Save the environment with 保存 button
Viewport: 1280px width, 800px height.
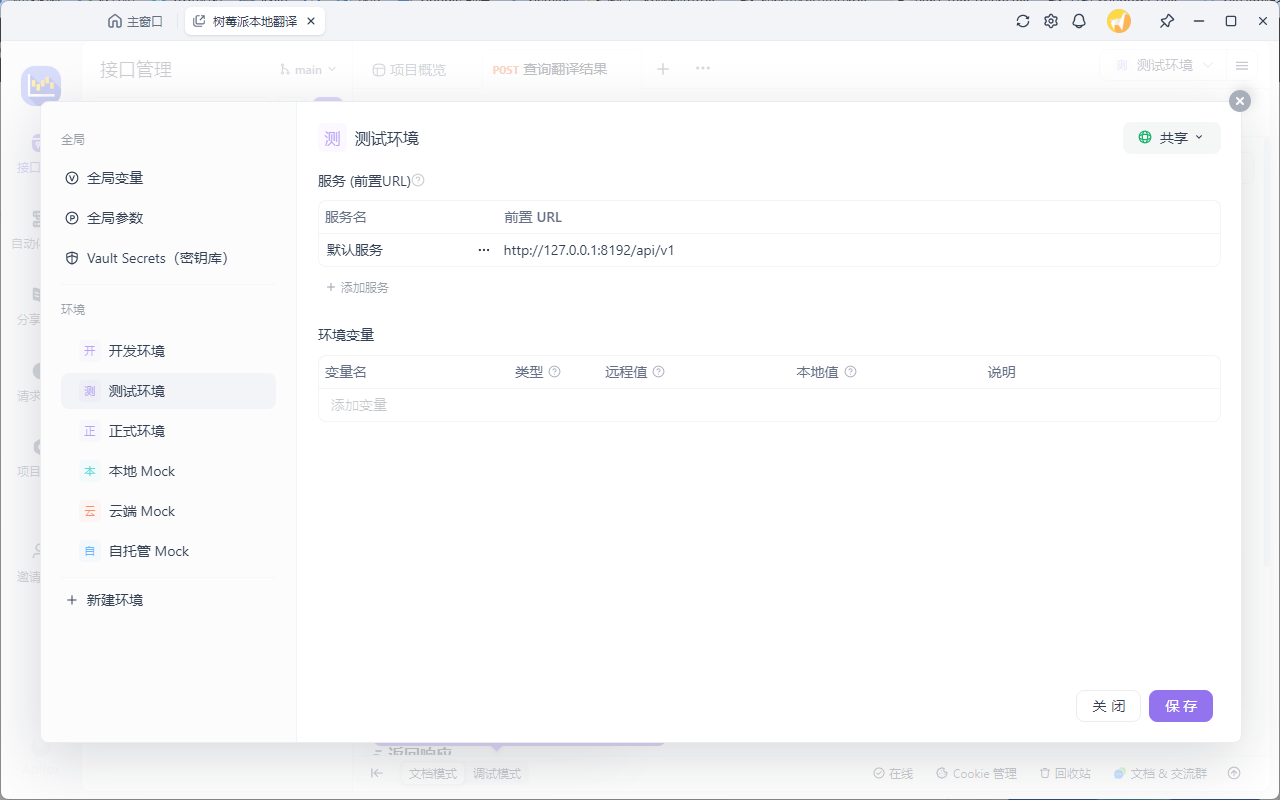point(1181,706)
